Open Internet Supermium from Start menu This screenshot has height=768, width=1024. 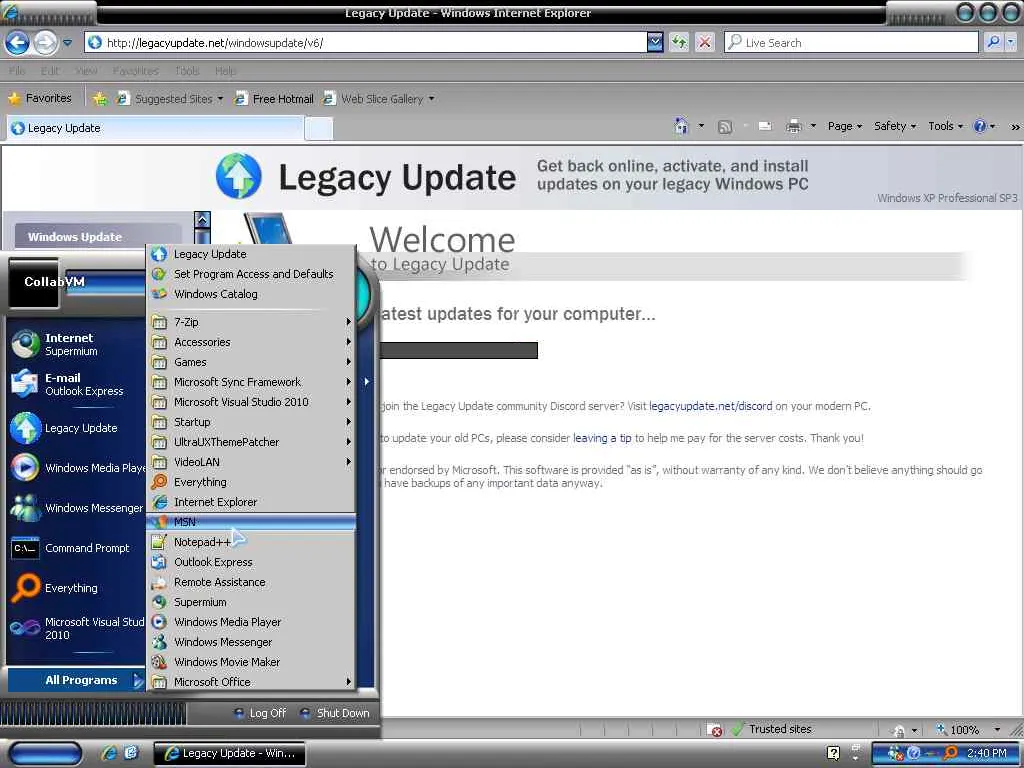point(73,344)
